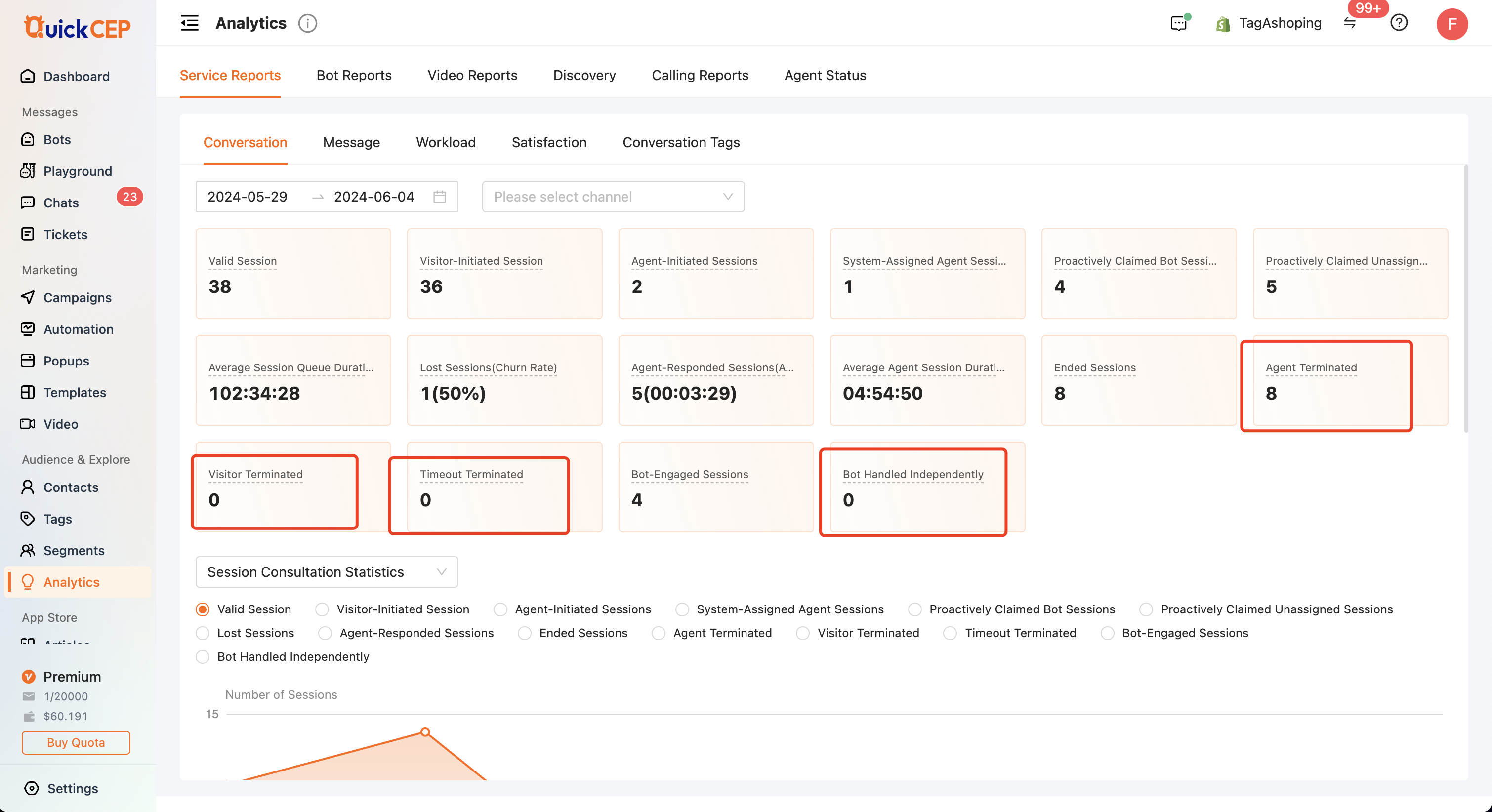Click the 23 unread chats badge
This screenshot has width=1492, height=812.
point(130,197)
